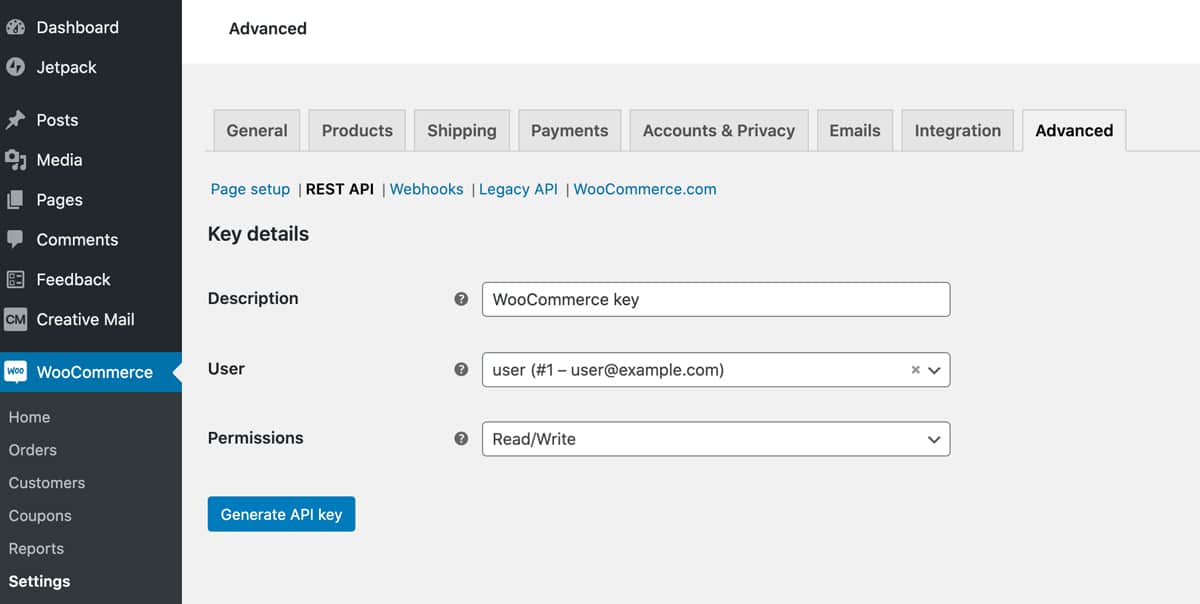Click the Comments bubble icon
This screenshot has height=604, width=1200.
coord(15,240)
